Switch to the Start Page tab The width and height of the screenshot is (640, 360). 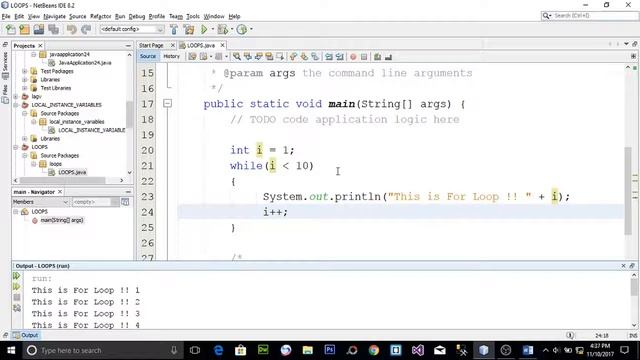coord(151,45)
